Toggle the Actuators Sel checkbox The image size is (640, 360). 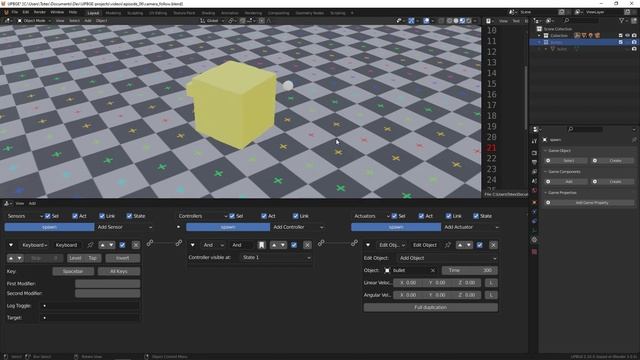coord(394,216)
